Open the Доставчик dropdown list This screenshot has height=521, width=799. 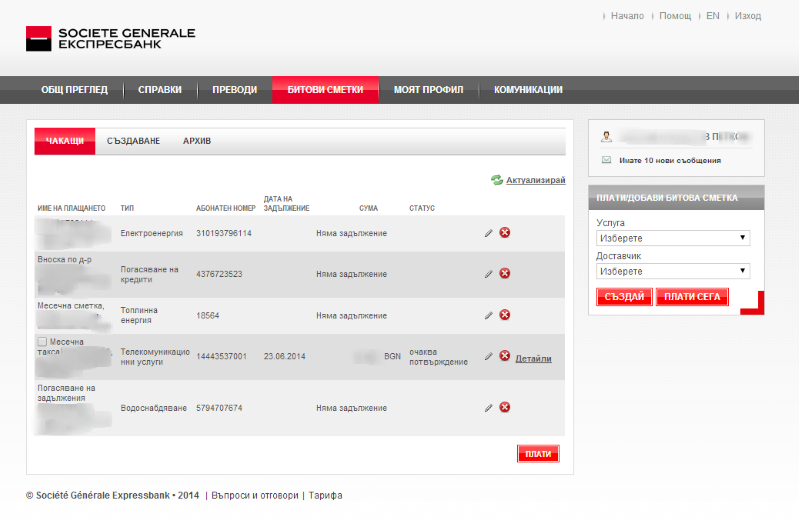(671, 271)
